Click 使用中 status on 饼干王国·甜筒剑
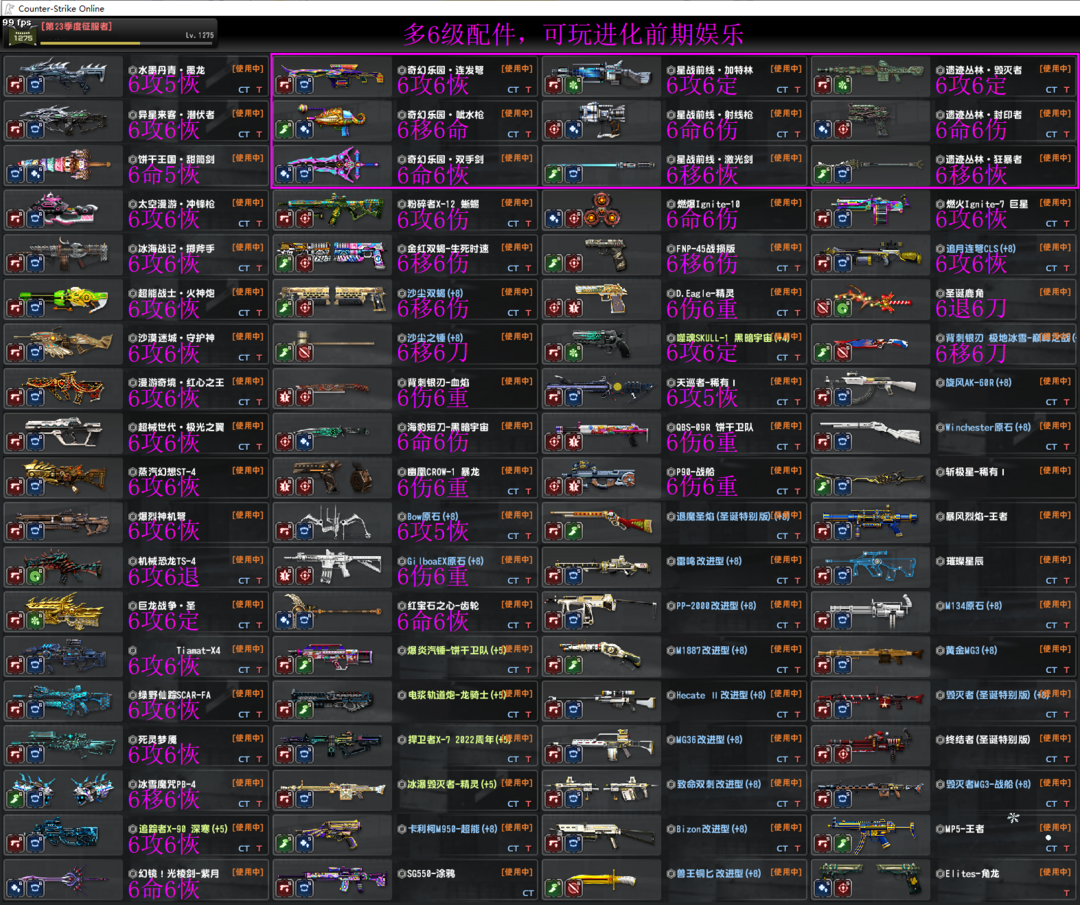 pyautogui.click(x=248, y=158)
